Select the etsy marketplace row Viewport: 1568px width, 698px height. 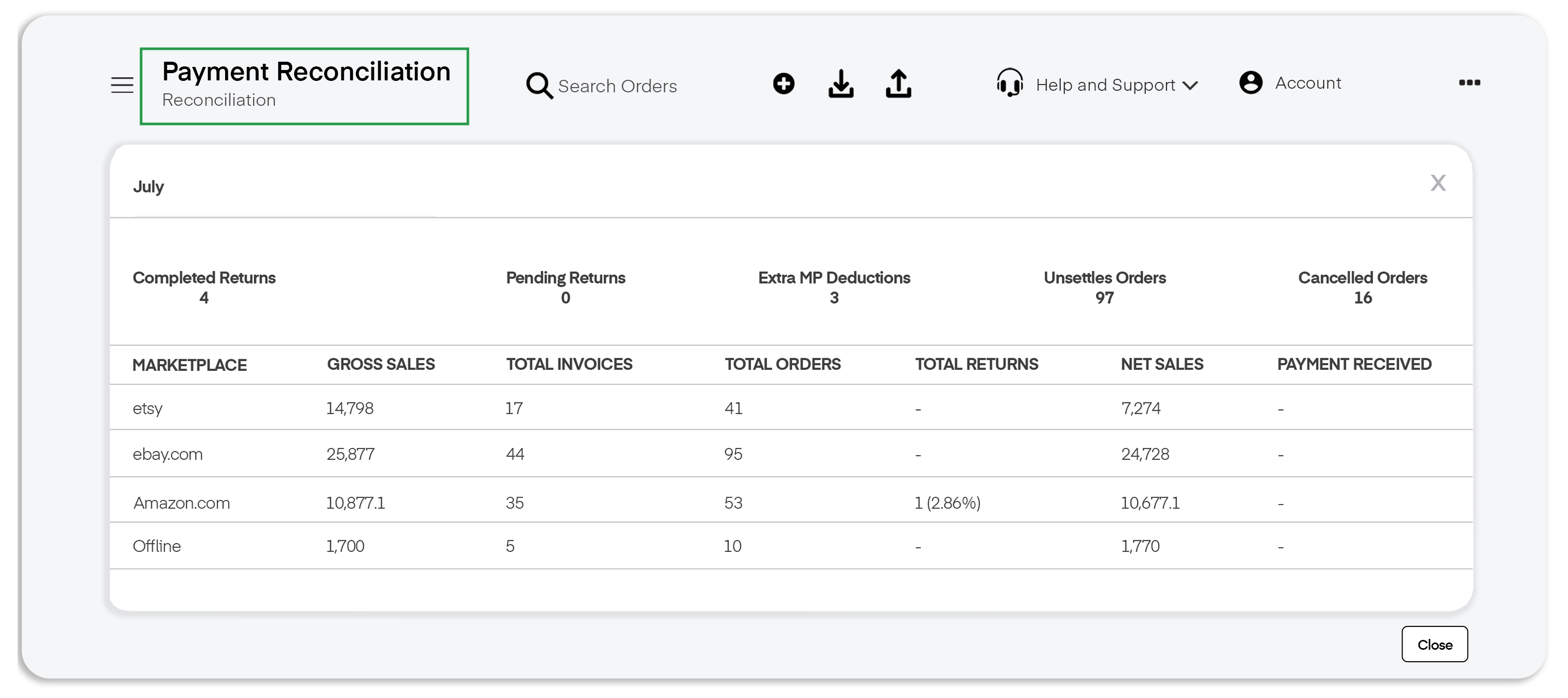pos(147,408)
